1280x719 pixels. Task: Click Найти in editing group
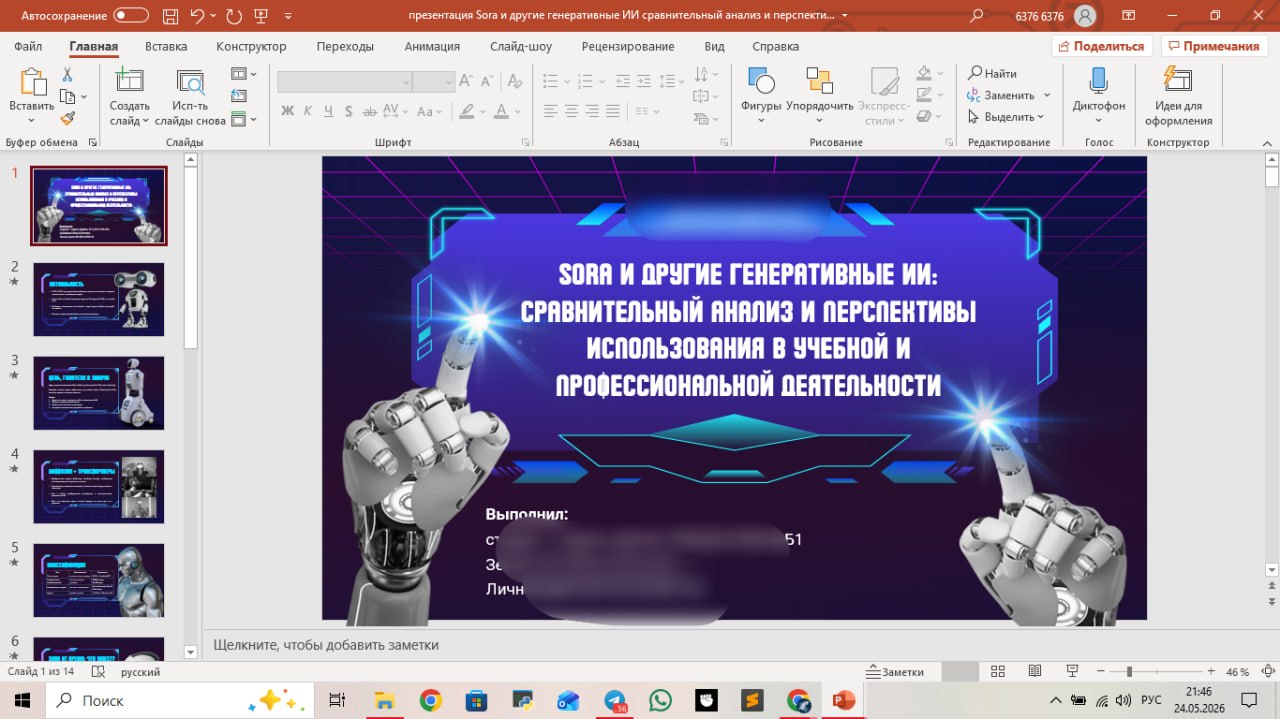[x=993, y=74]
